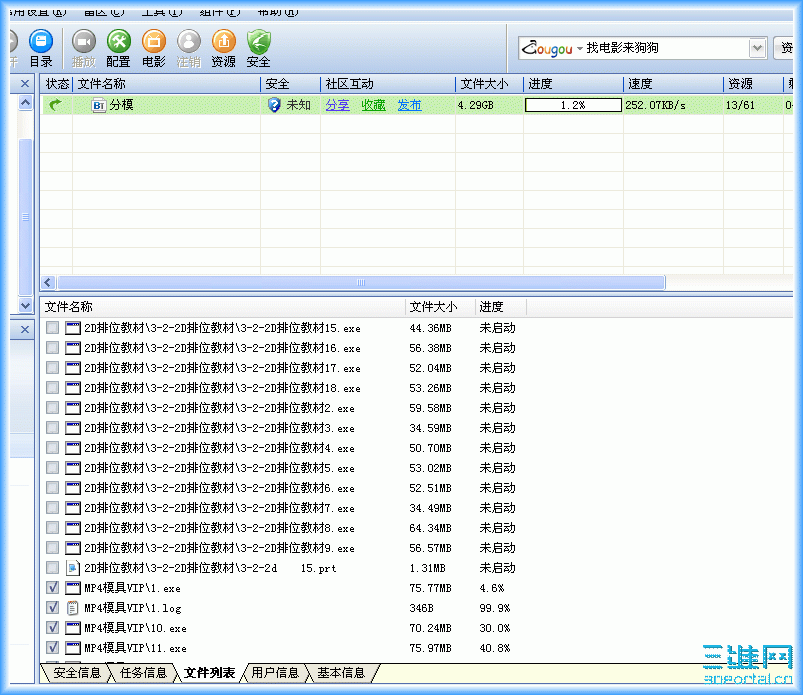Screen dimensions: 803x695
Task: Click file icon of 2D排位教材18.exe
Action: coord(73,388)
